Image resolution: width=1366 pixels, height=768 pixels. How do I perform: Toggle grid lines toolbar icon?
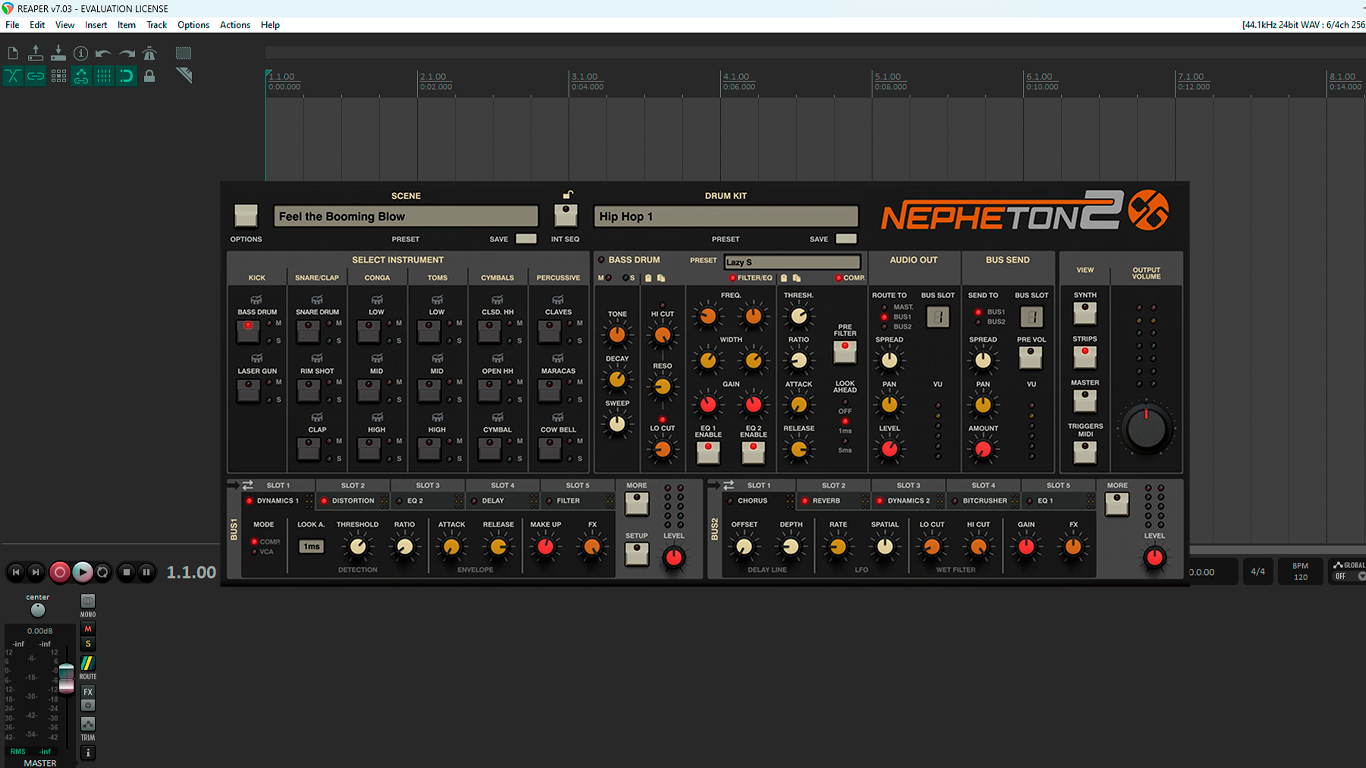[104, 76]
